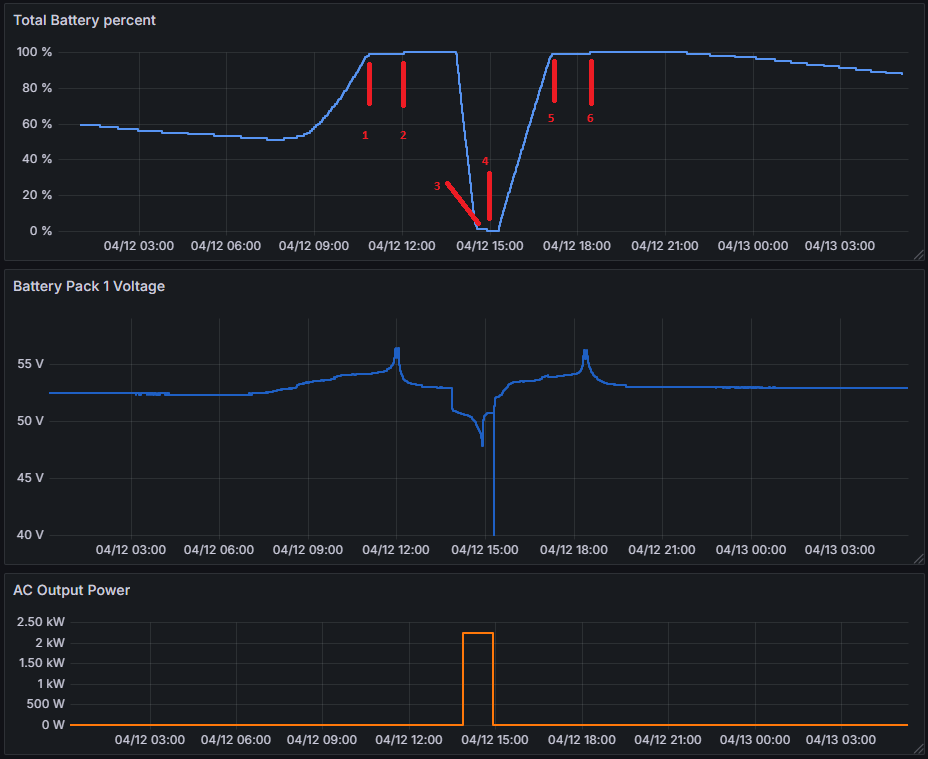This screenshot has width=928, height=759.
Task: Click 04/12 18:00 tick in Battery Pack 1 Voltage
Action: point(573,549)
